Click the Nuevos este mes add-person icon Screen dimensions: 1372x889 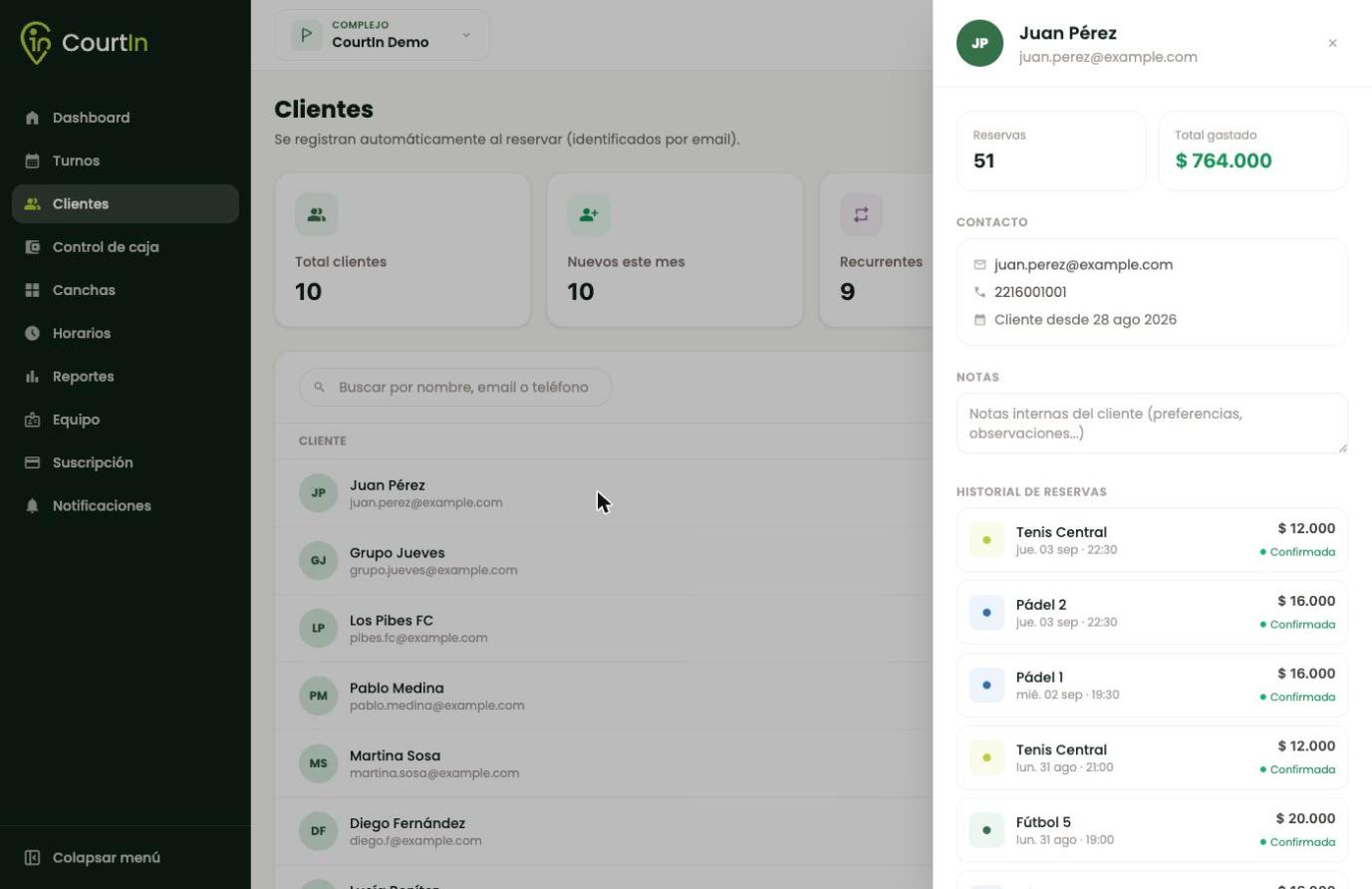tap(588, 214)
